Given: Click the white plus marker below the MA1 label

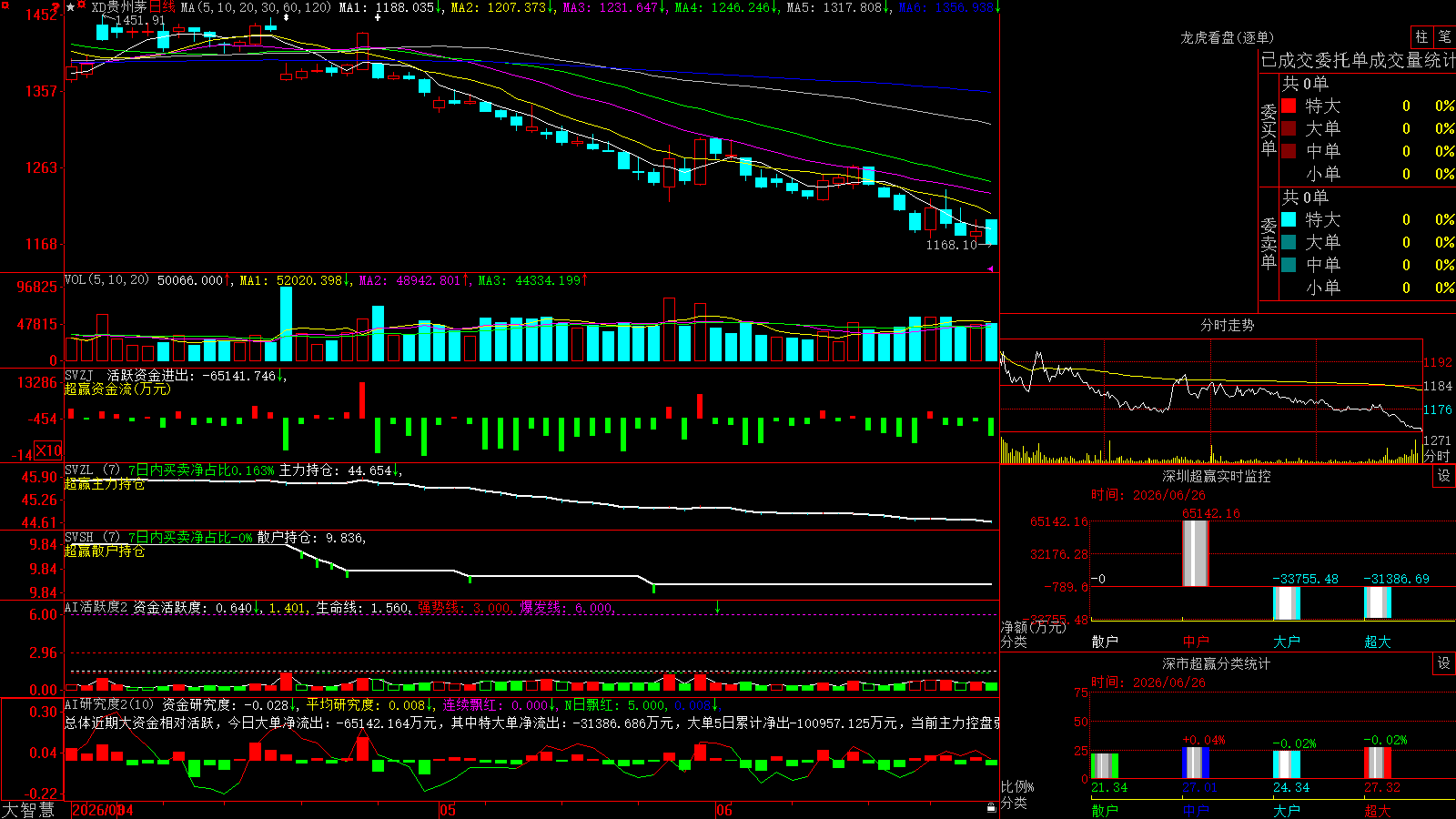Looking at the screenshot, I should (x=378, y=17).
